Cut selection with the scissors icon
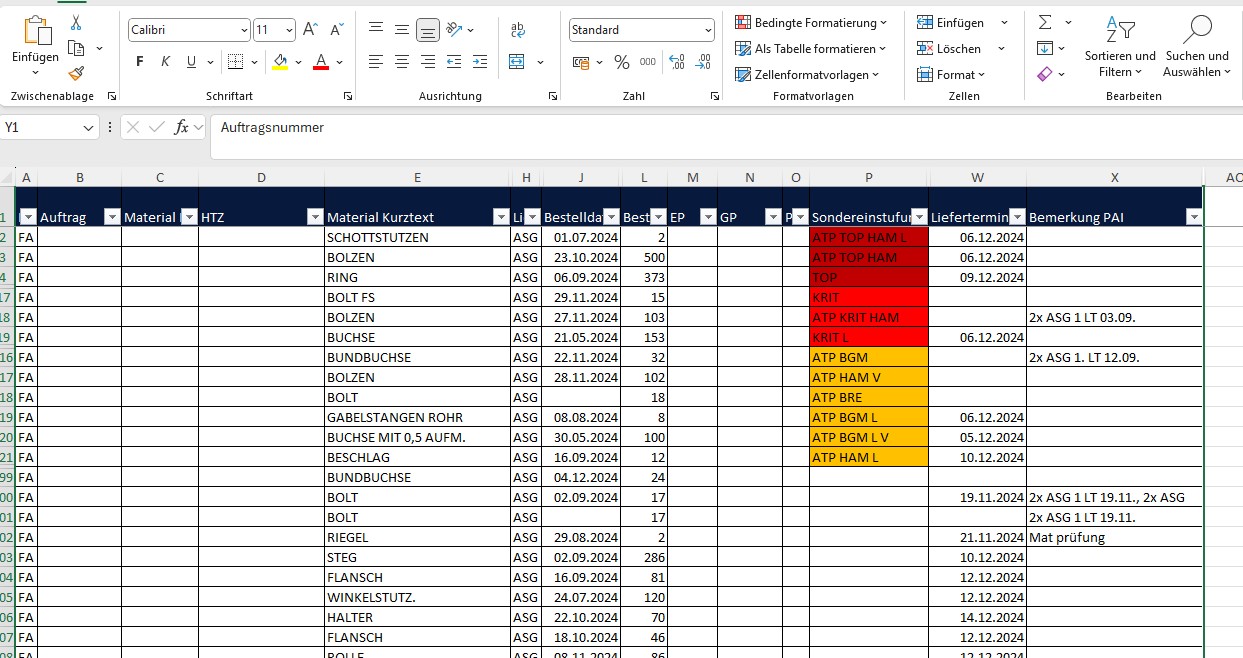Image resolution: width=1243 pixels, height=658 pixels. coord(76,22)
